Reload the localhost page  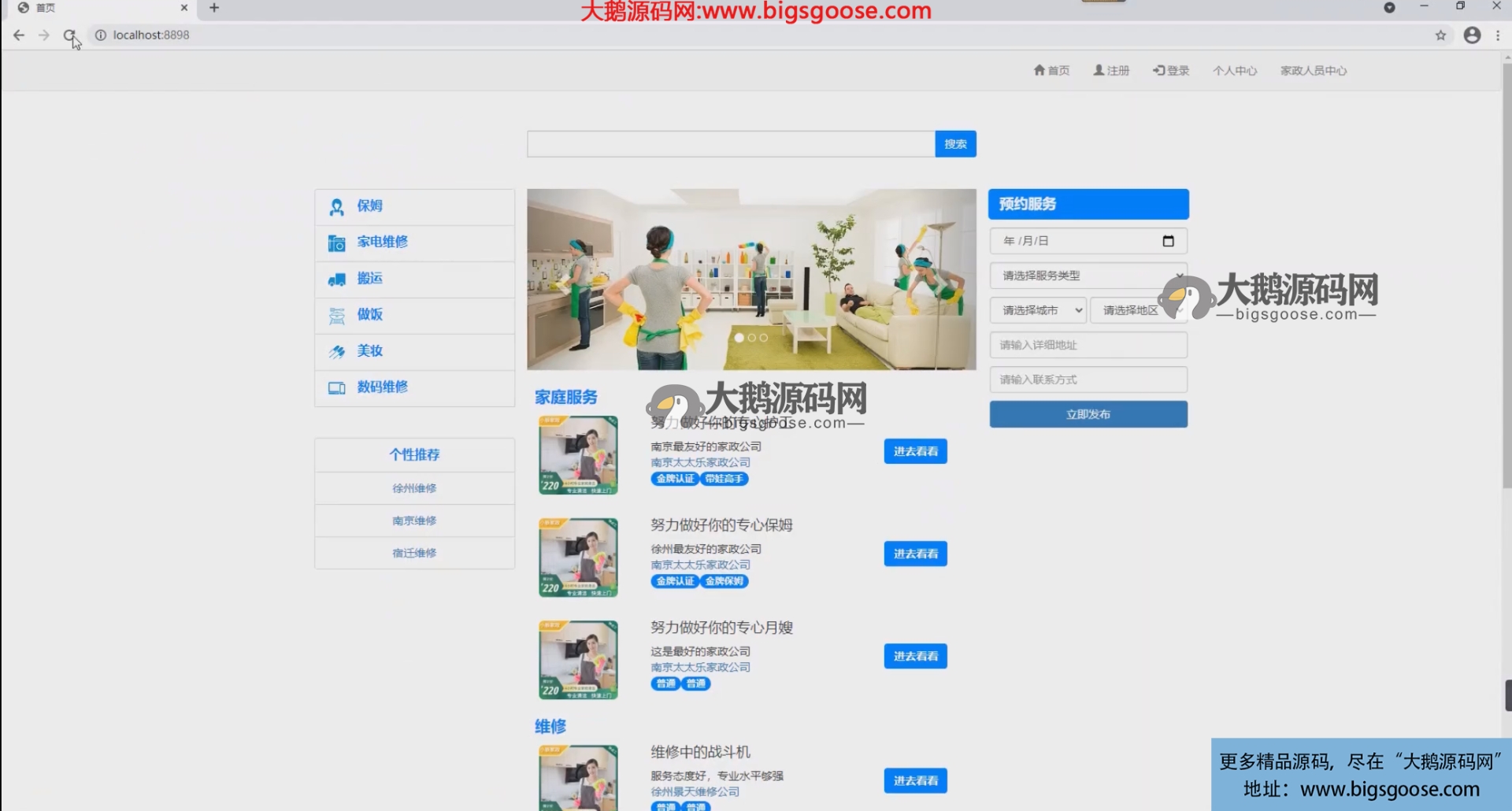pyautogui.click(x=70, y=35)
